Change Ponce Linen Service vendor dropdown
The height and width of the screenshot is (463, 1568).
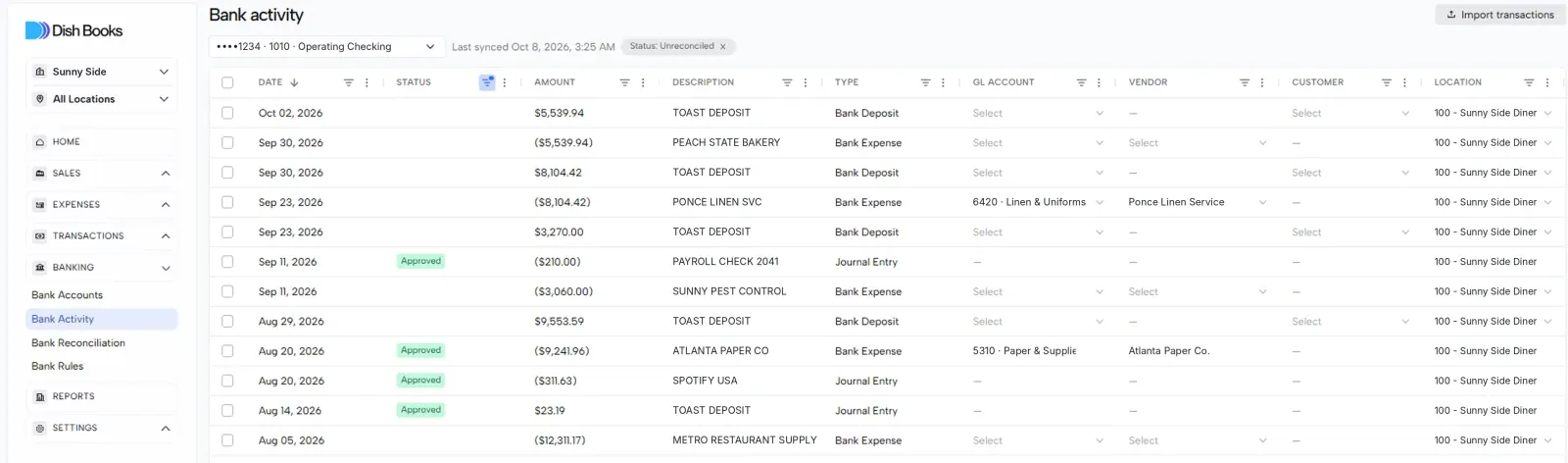coord(1197,202)
